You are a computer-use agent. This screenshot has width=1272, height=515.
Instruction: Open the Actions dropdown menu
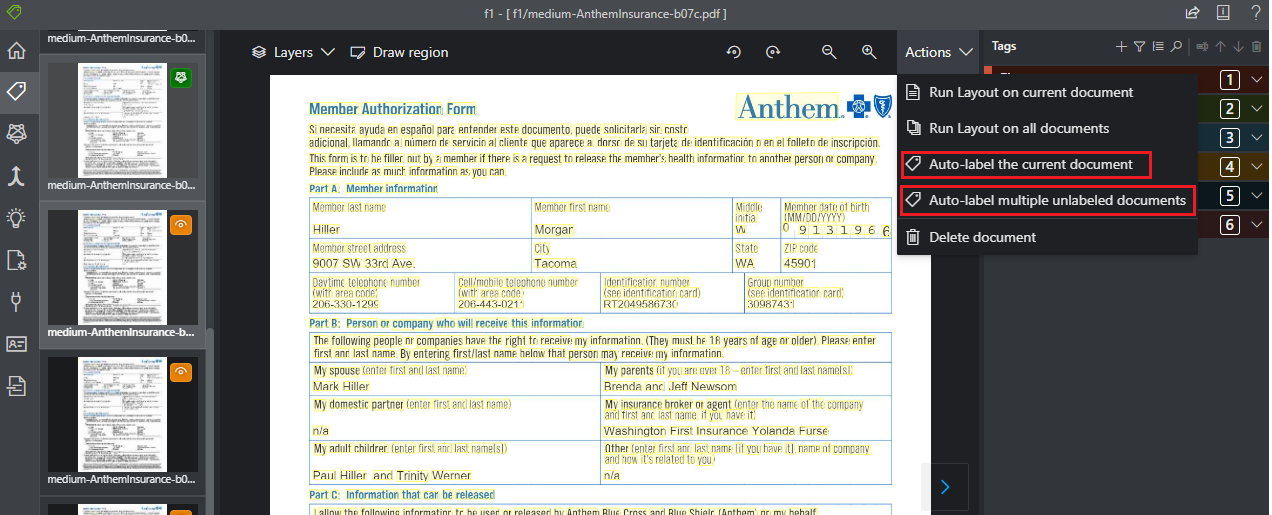pos(938,52)
